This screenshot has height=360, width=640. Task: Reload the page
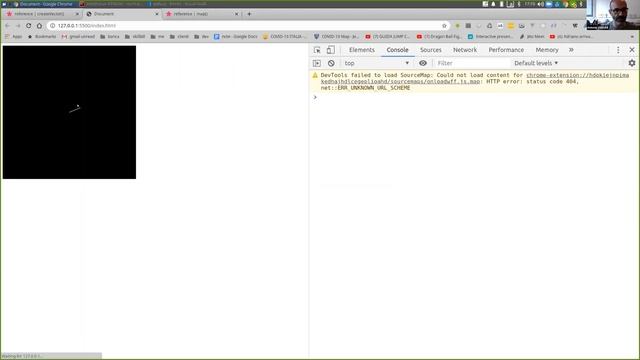point(29,26)
